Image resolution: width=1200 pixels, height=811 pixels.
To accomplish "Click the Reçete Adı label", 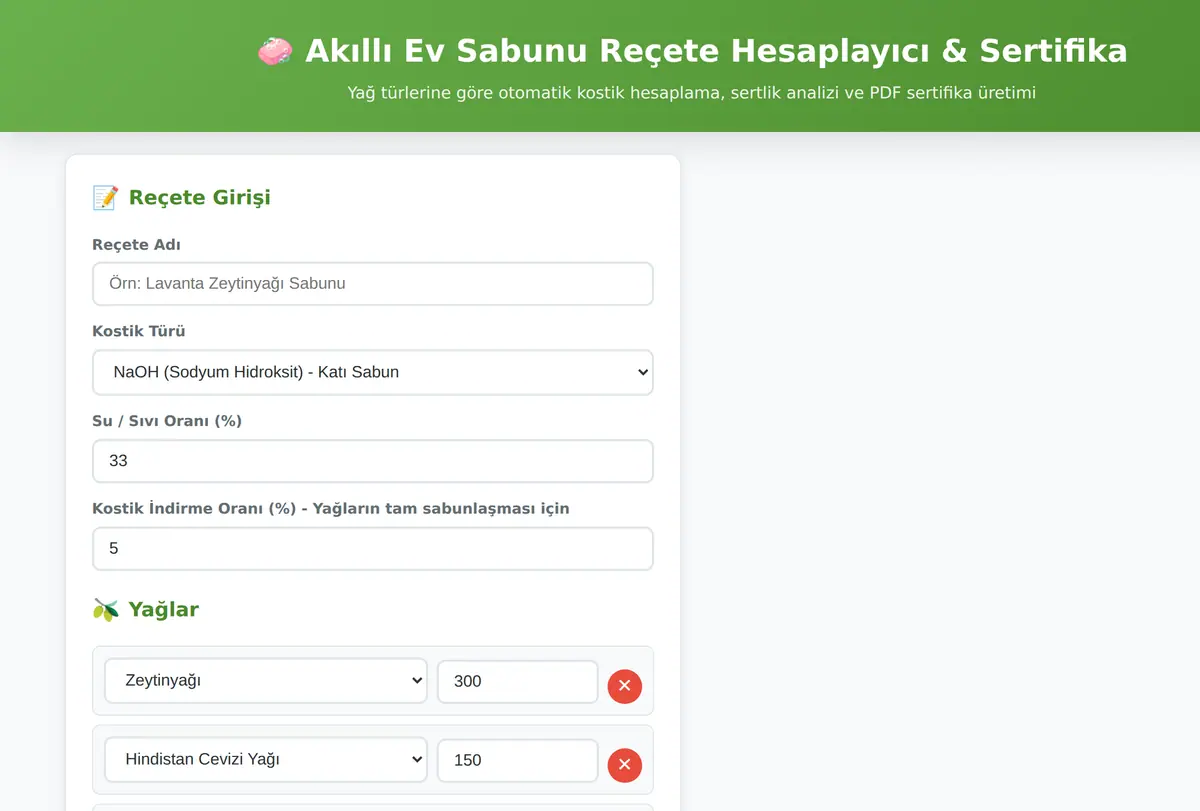I will 136,245.
